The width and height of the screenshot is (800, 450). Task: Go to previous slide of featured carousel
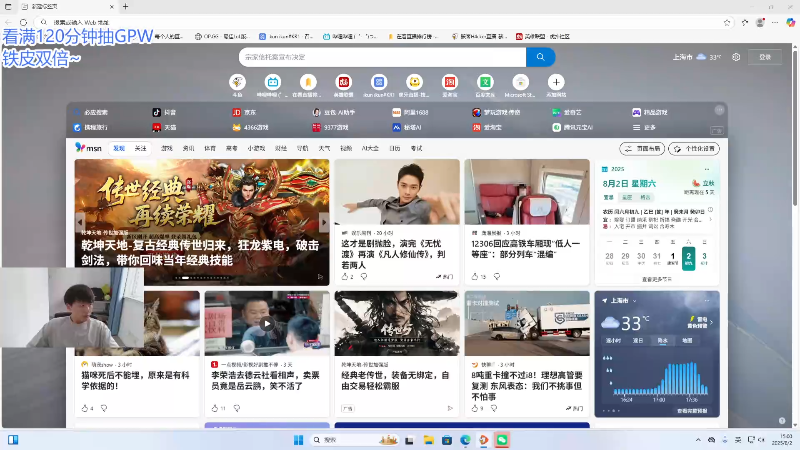[x=80, y=222]
